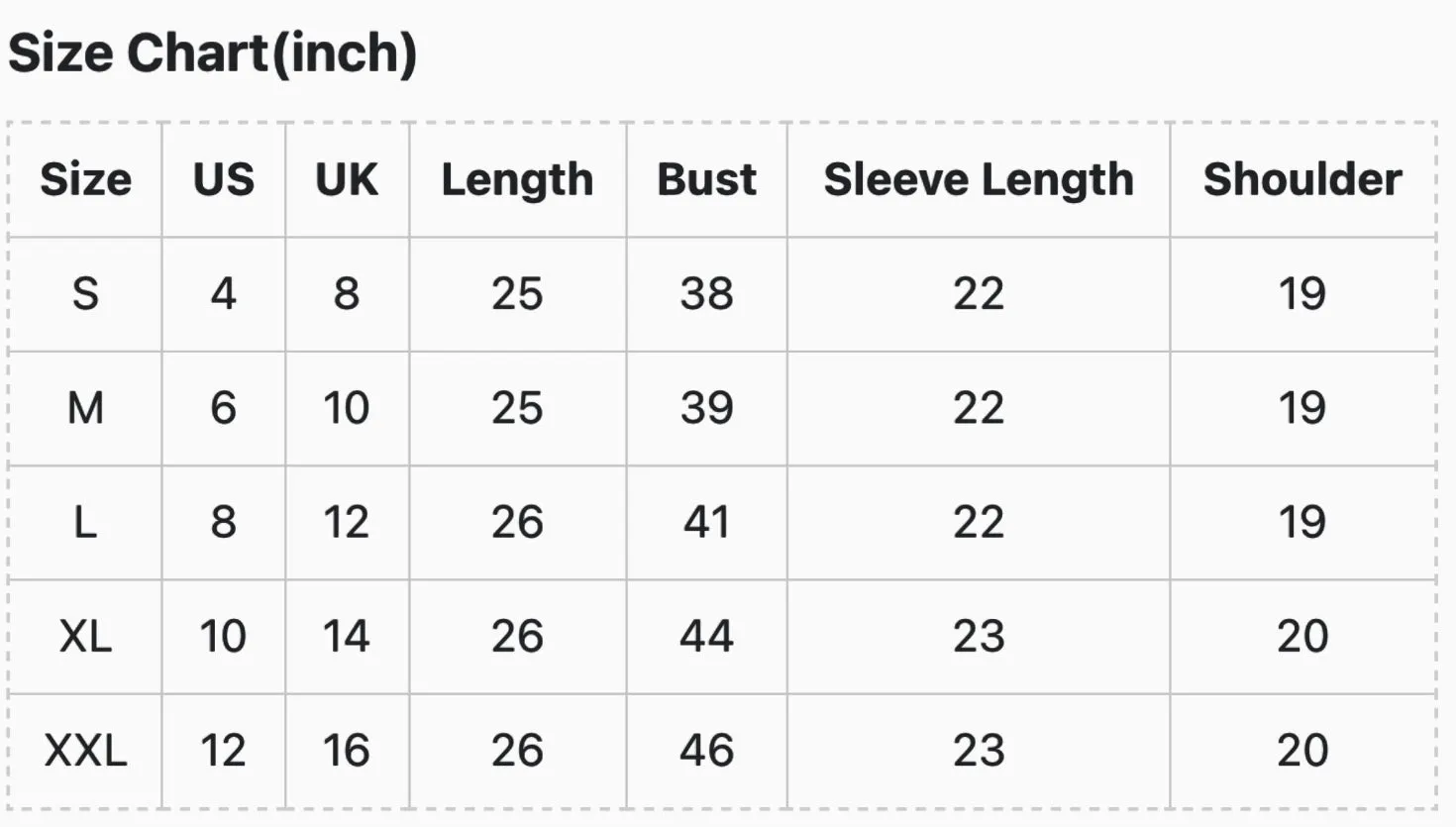This screenshot has width=1456, height=827.
Task: Click the Shoulder column header
Action: point(1302,179)
